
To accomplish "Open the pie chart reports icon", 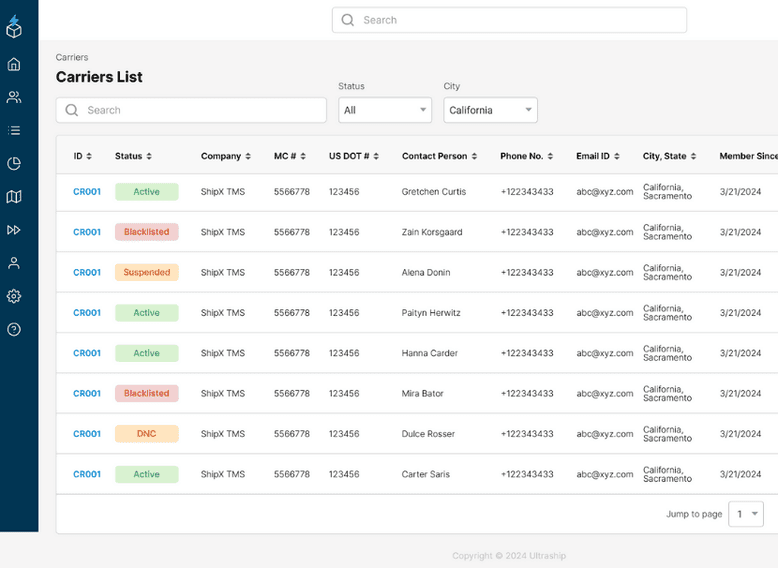I will click(14, 164).
